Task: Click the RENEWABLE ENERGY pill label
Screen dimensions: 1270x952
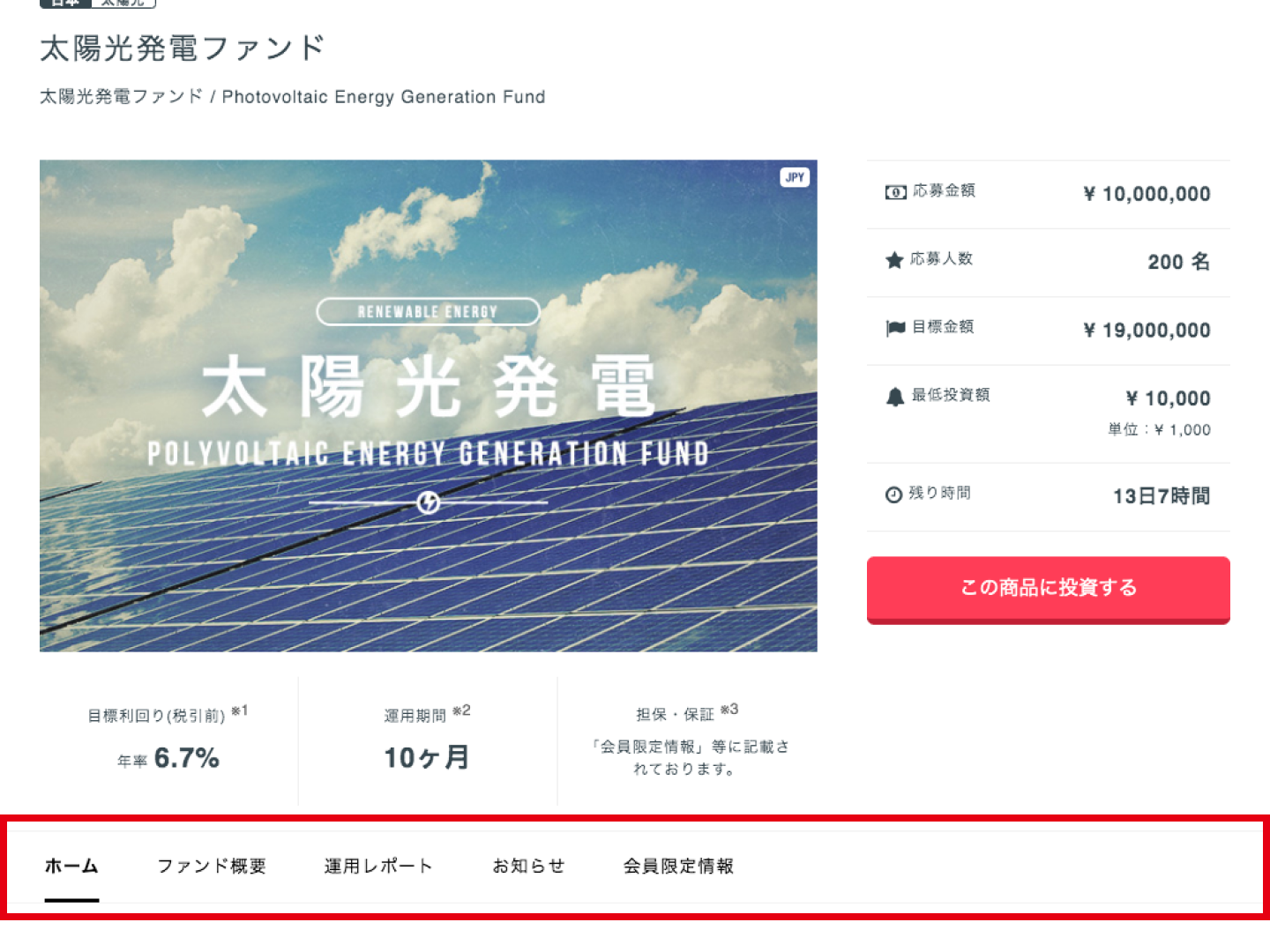Action: (x=428, y=311)
